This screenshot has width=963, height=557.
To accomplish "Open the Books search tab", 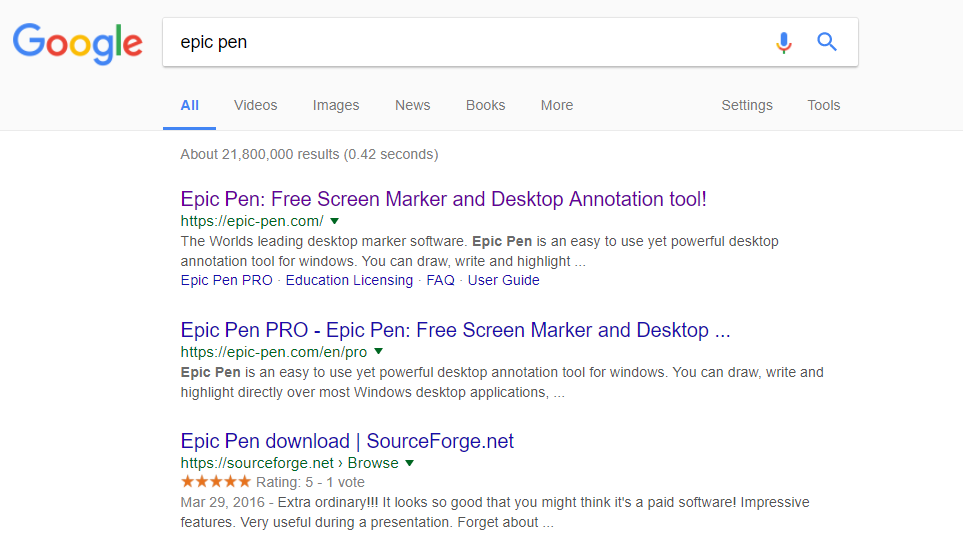I will pos(485,105).
